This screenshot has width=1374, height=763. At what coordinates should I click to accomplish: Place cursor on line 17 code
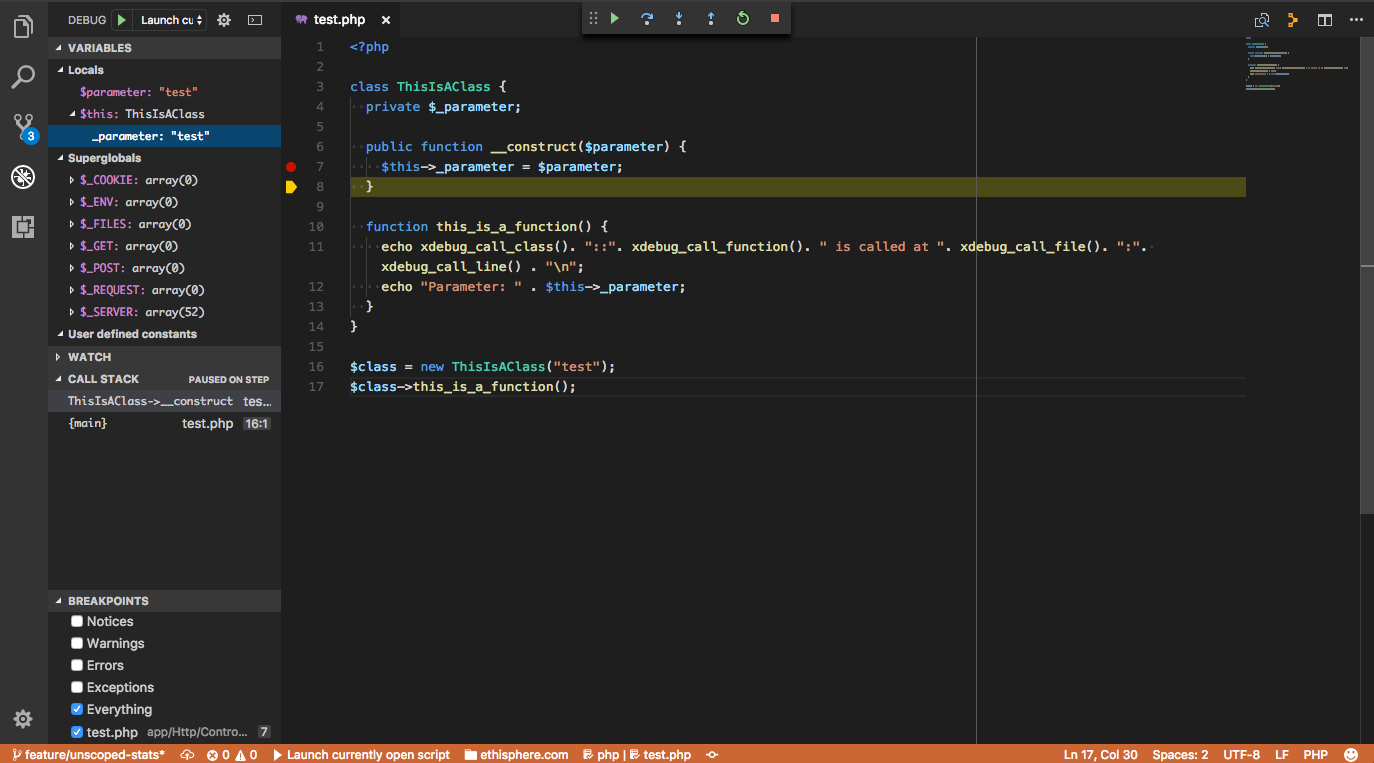click(463, 387)
